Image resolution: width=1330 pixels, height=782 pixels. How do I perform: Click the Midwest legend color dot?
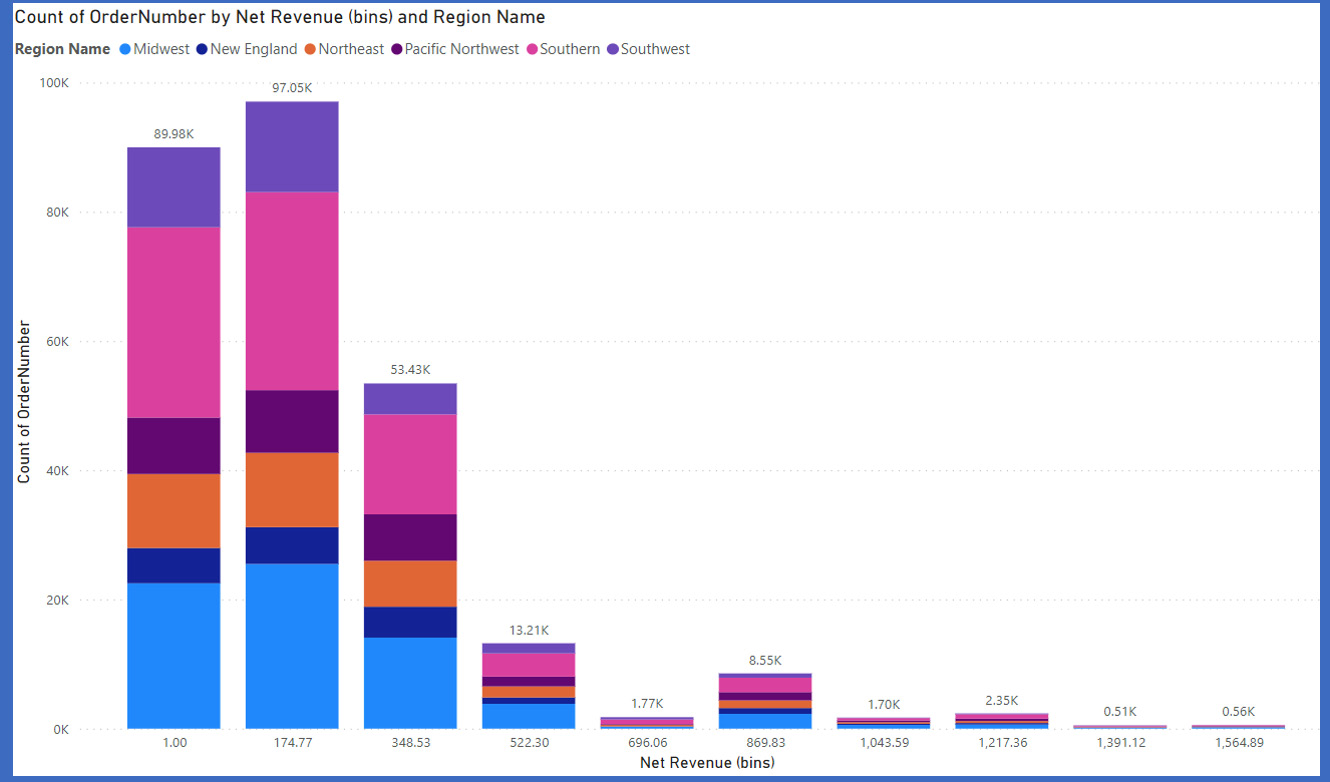125,49
